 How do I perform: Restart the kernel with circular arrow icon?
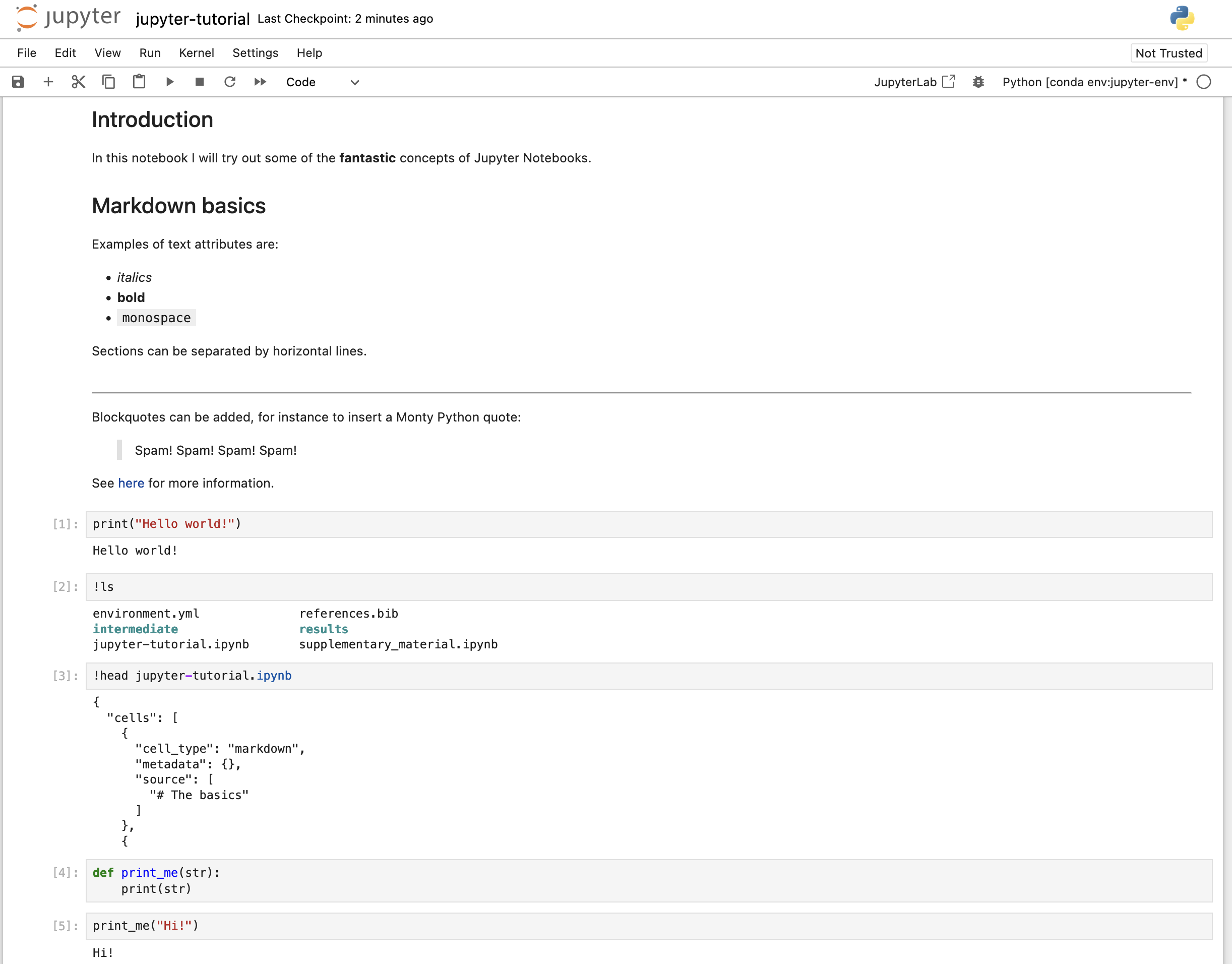tap(230, 82)
